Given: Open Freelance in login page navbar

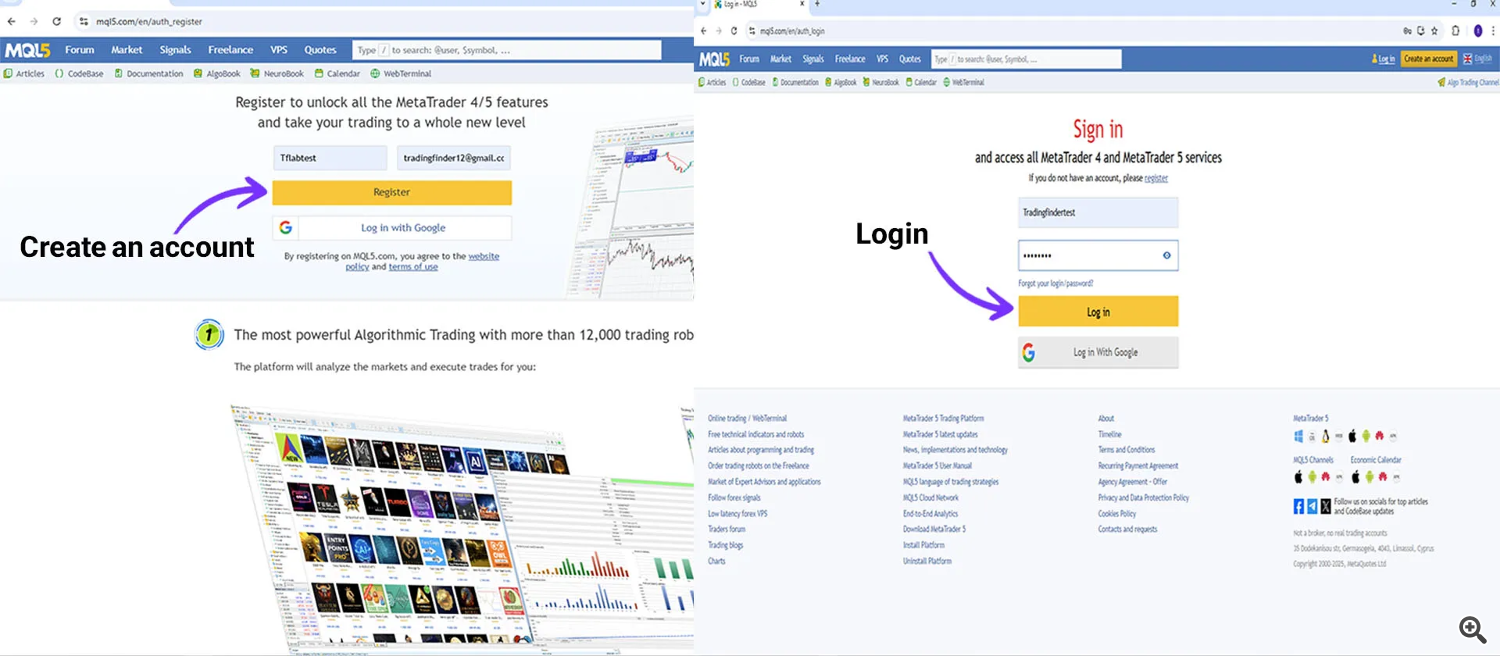Looking at the screenshot, I should tap(850, 59).
